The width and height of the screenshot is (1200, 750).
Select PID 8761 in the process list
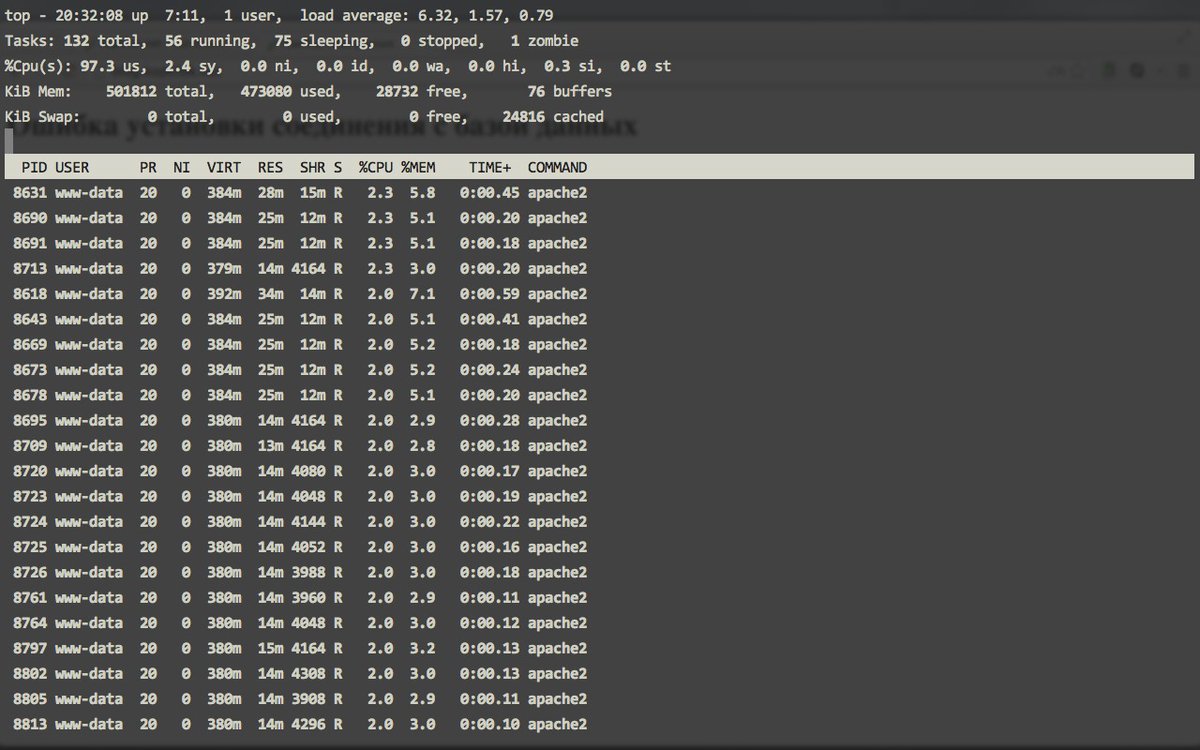(x=30, y=598)
